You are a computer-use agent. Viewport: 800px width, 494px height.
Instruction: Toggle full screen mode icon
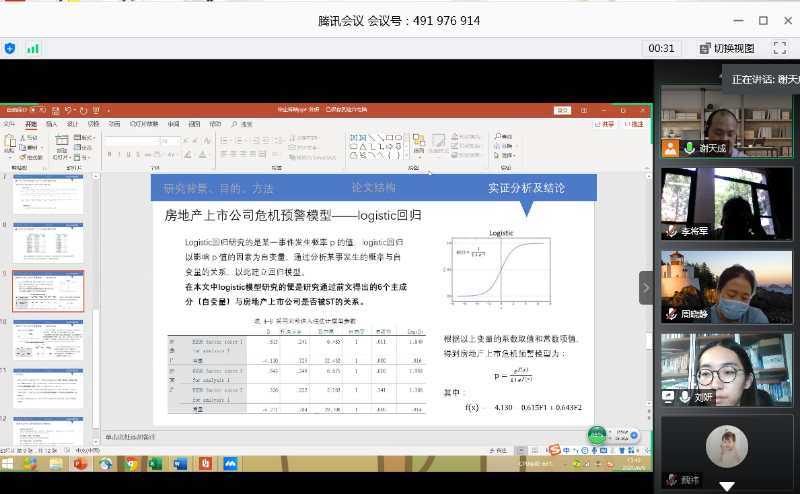[x=779, y=48]
